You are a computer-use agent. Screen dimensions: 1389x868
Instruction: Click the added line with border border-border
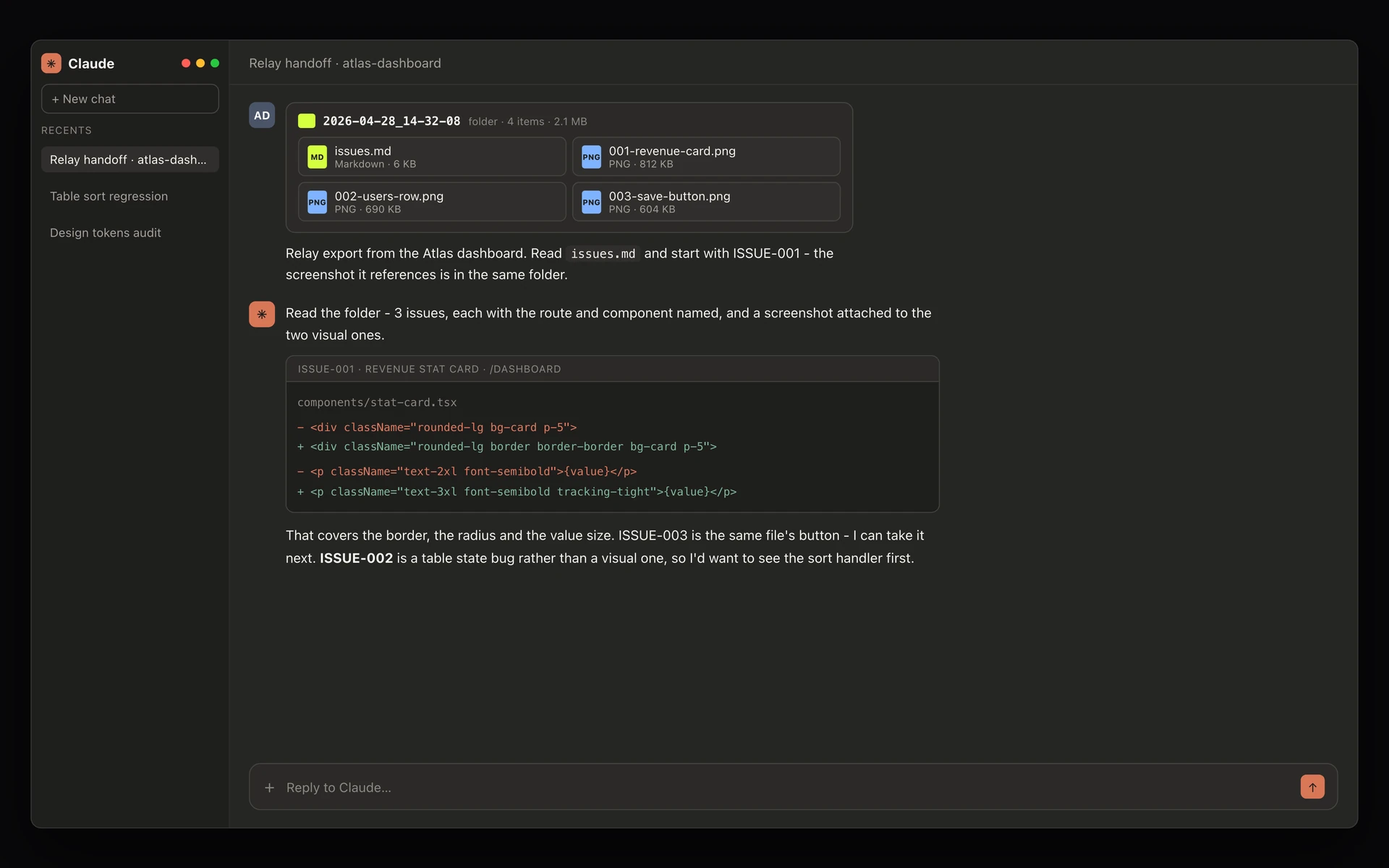point(506,447)
